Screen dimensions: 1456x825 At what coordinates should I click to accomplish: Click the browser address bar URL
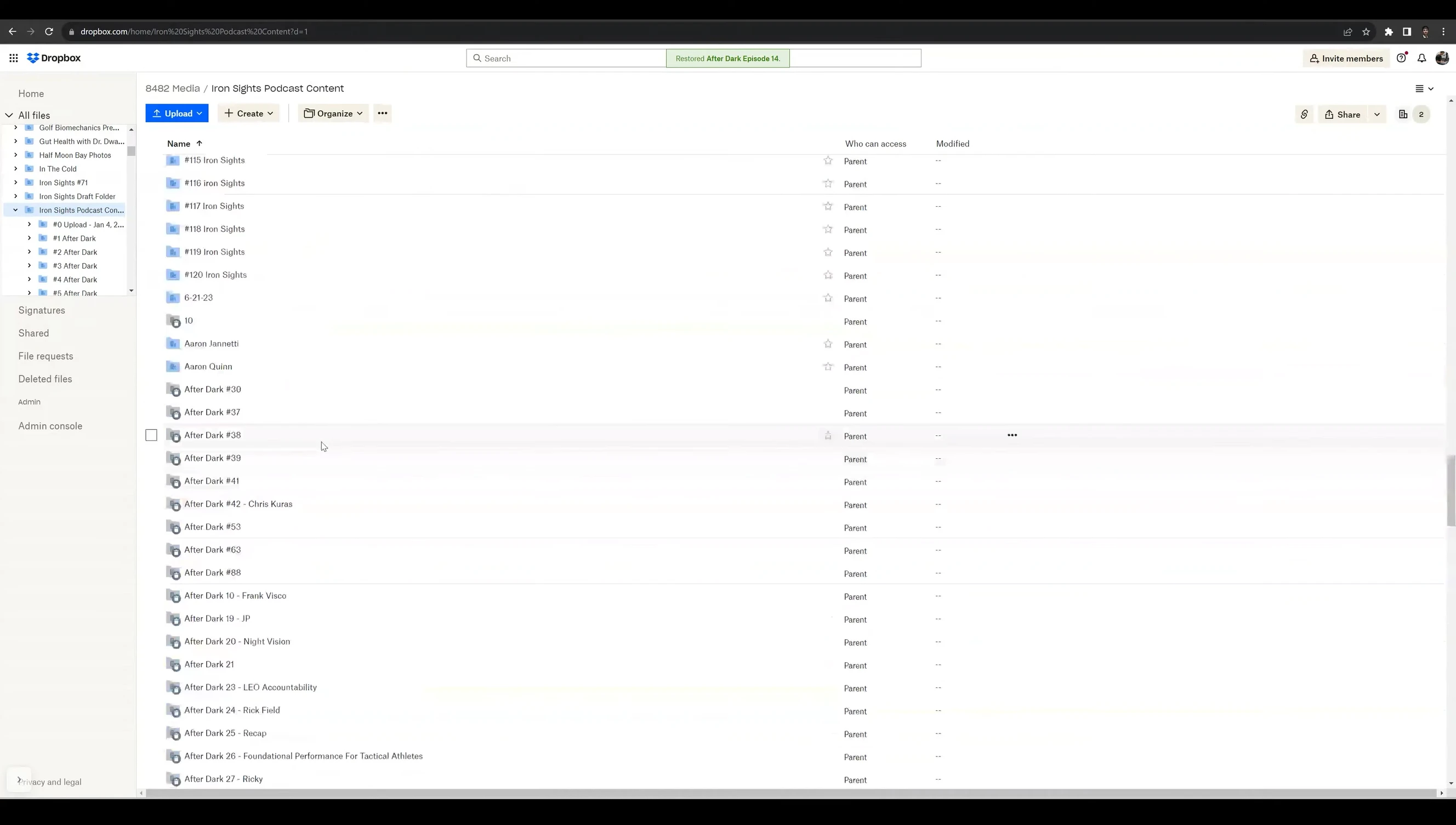click(x=194, y=32)
